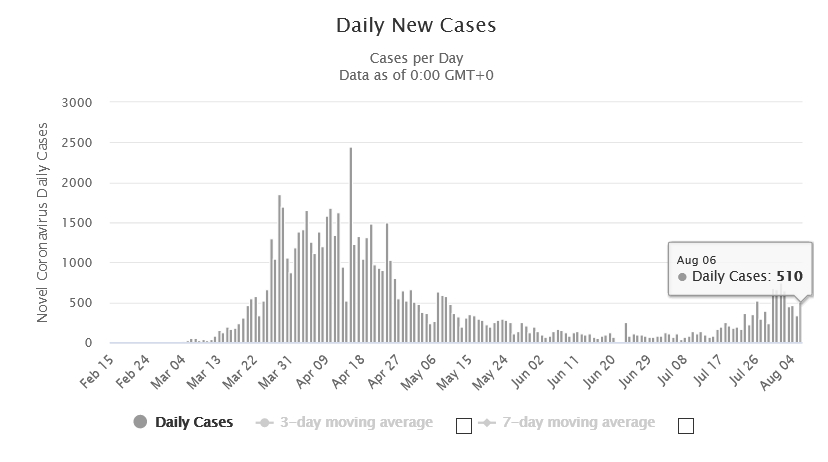Click the 7-day moving average legend marker

click(487, 422)
